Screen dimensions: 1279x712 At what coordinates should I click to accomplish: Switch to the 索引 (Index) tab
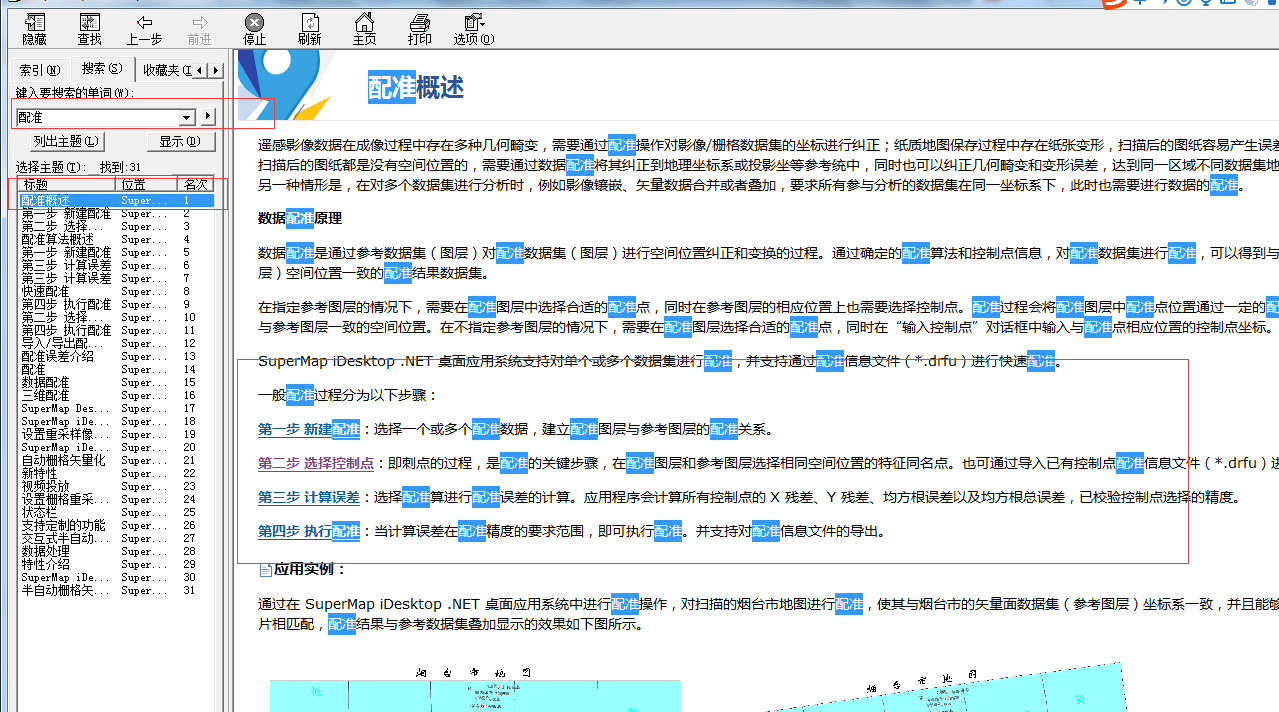[40, 70]
